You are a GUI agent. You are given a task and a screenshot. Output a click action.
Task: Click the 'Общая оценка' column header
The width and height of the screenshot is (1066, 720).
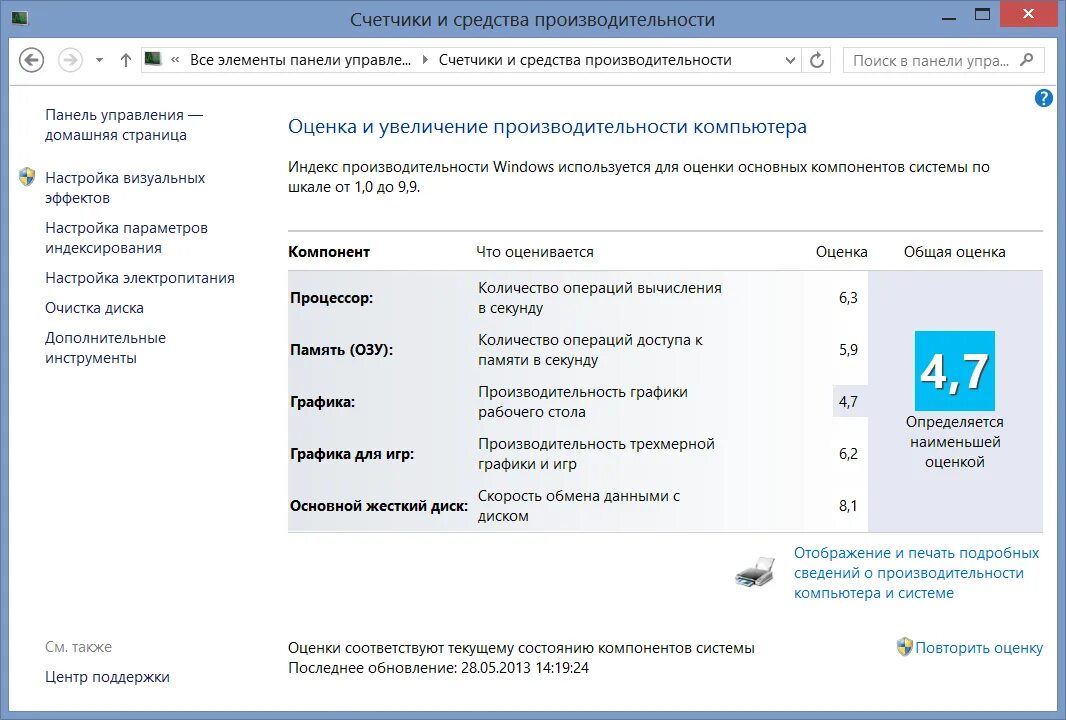tap(955, 252)
